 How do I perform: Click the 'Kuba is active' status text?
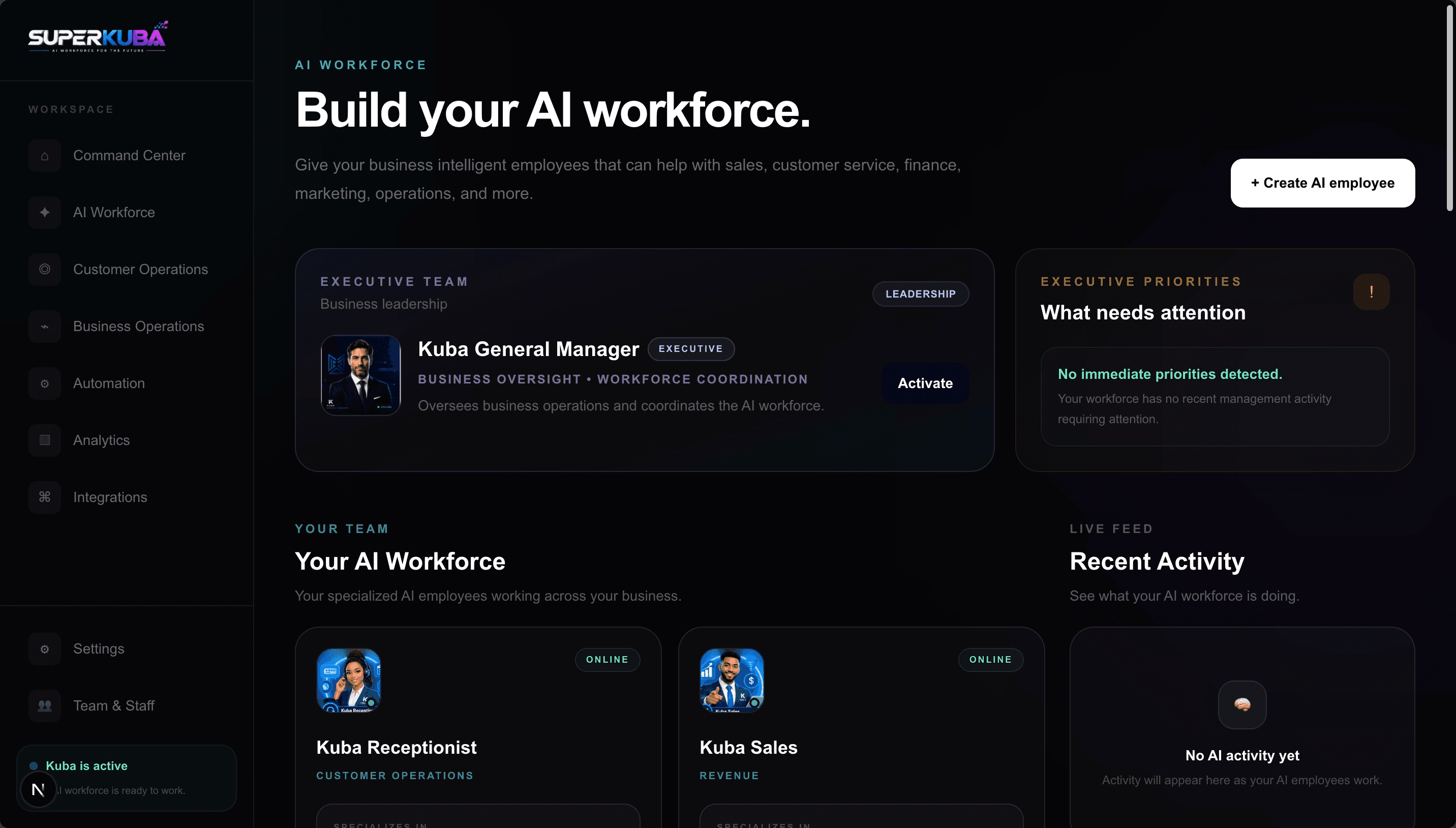pyautogui.click(x=86, y=766)
